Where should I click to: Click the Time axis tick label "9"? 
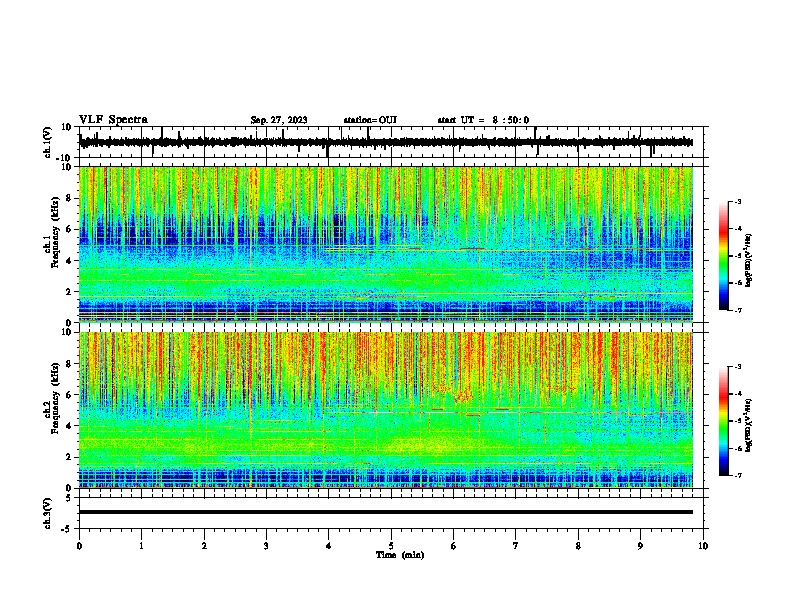[x=640, y=546]
